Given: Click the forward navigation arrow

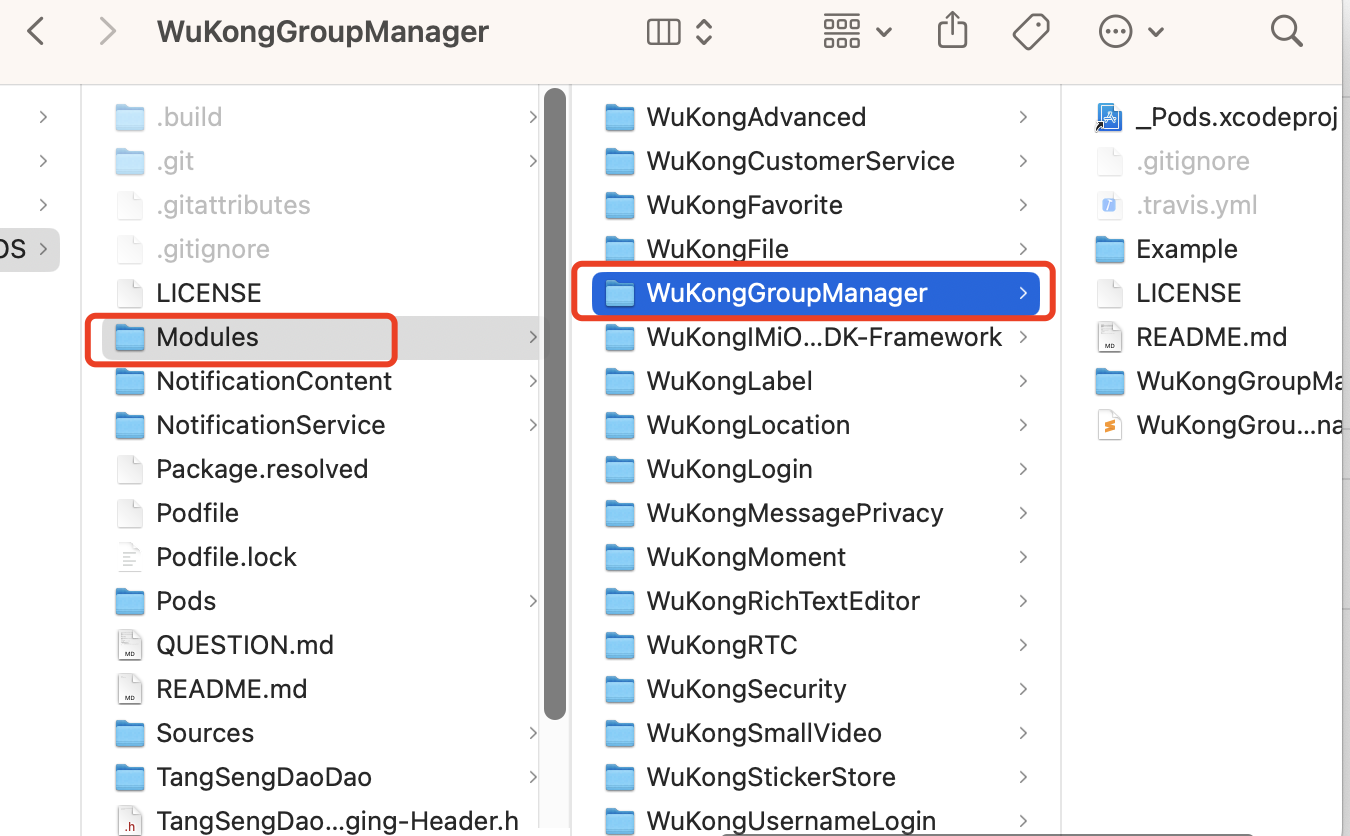Looking at the screenshot, I should (x=107, y=32).
